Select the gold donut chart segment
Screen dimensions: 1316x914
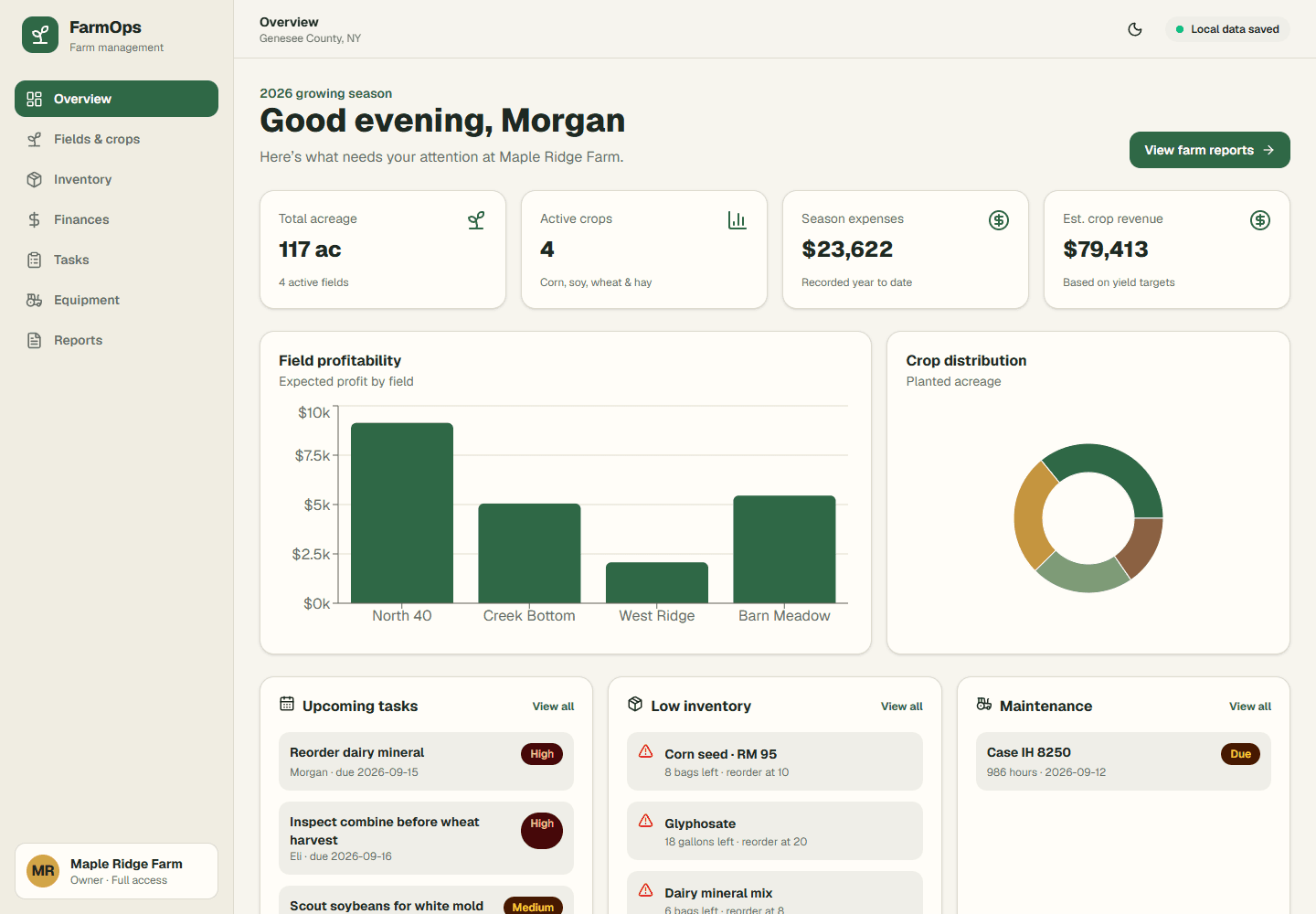[1031, 515]
